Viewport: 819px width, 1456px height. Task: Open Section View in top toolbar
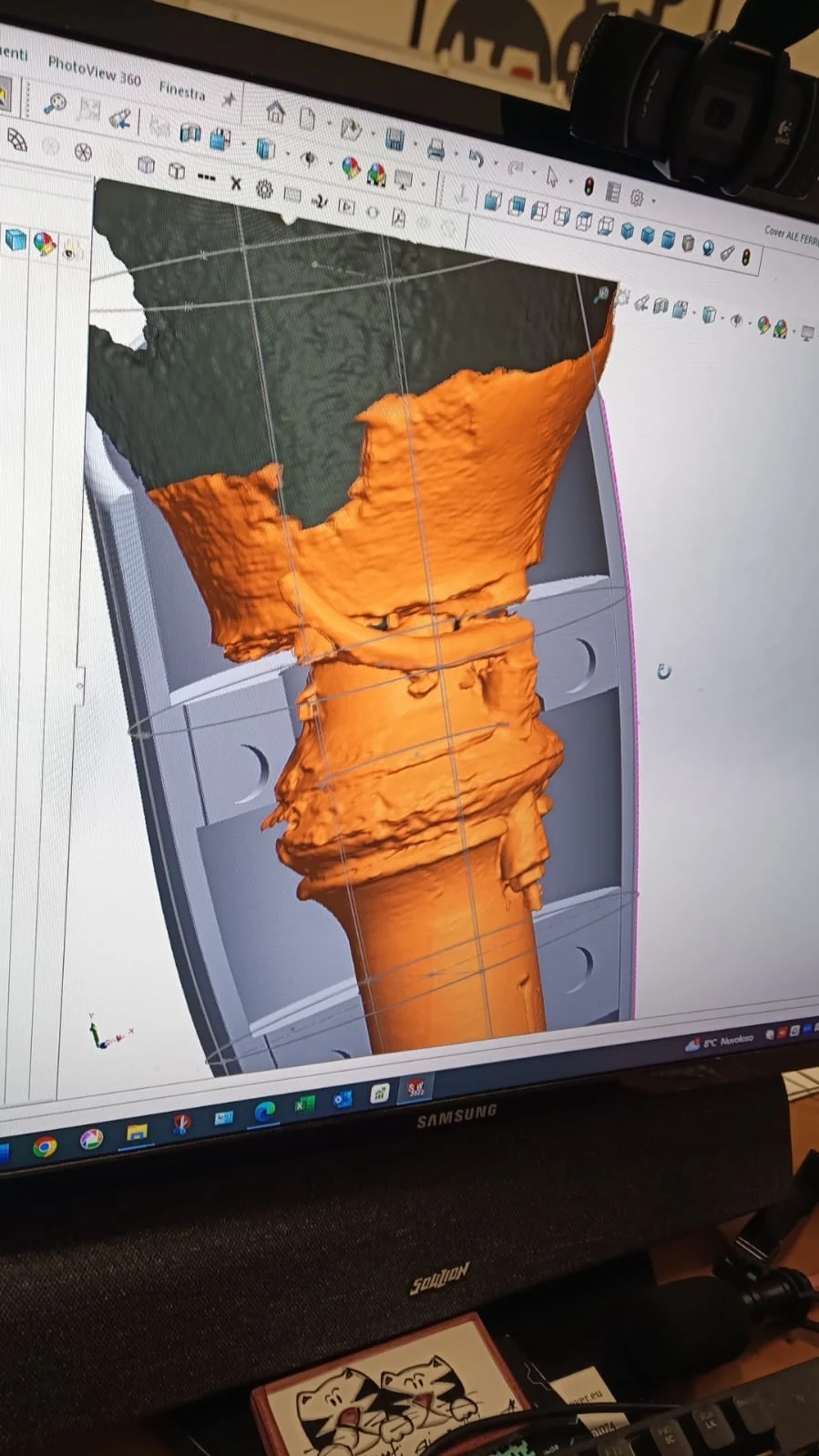(189, 133)
